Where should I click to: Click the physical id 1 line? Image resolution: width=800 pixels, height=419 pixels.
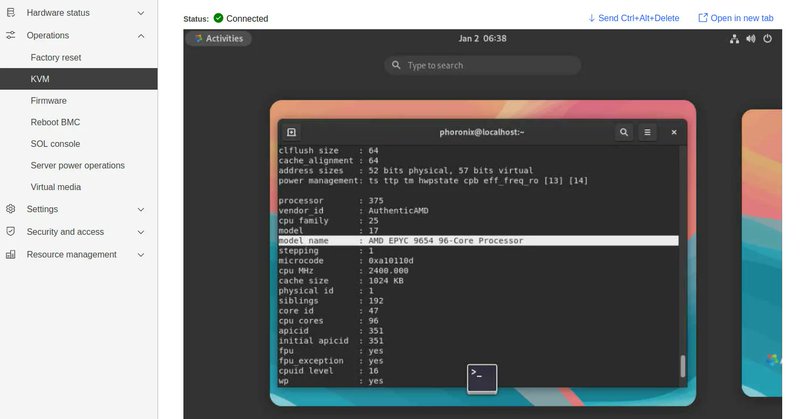tap(326, 290)
